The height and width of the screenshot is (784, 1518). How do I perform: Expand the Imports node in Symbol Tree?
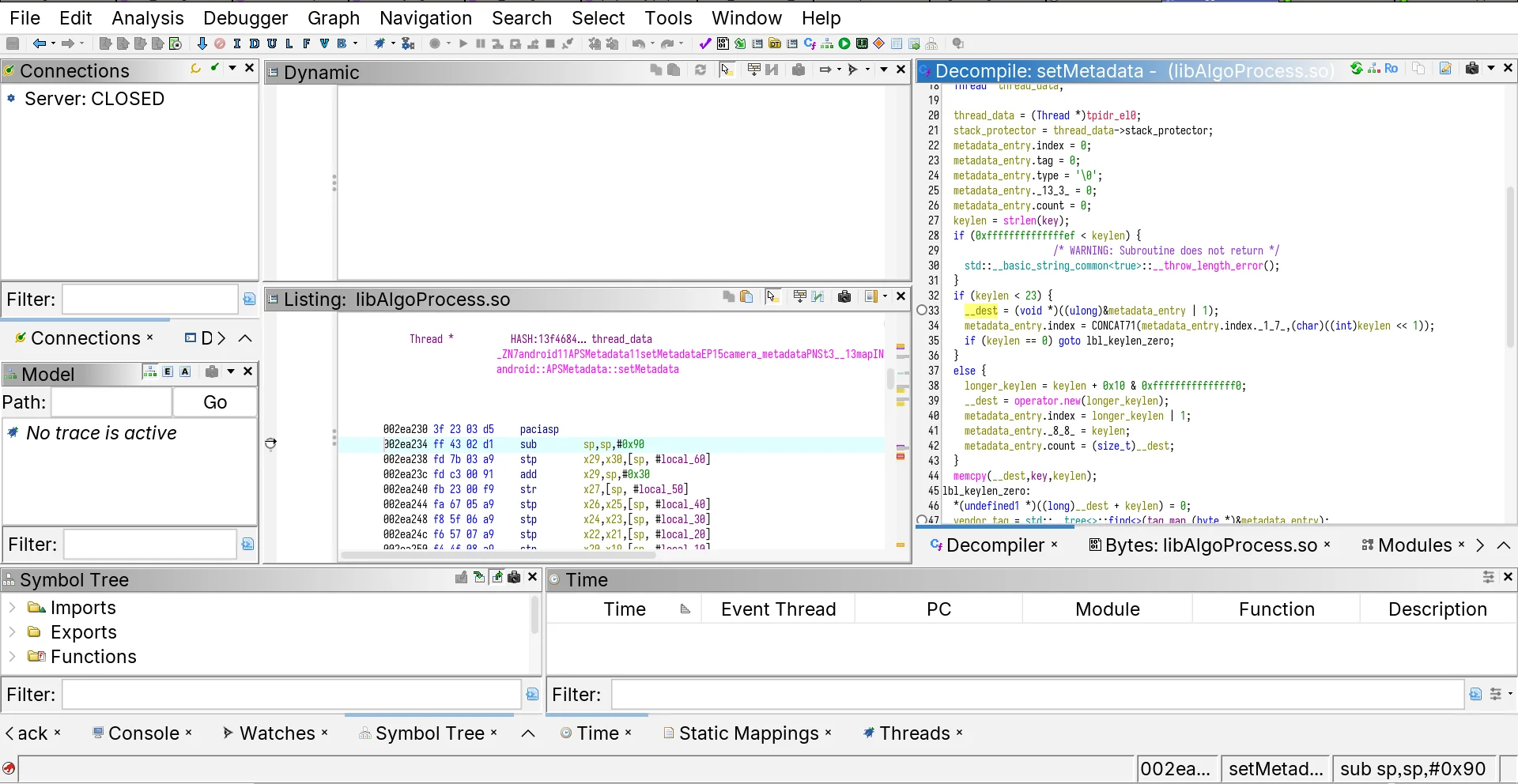(x=11, y=608)
